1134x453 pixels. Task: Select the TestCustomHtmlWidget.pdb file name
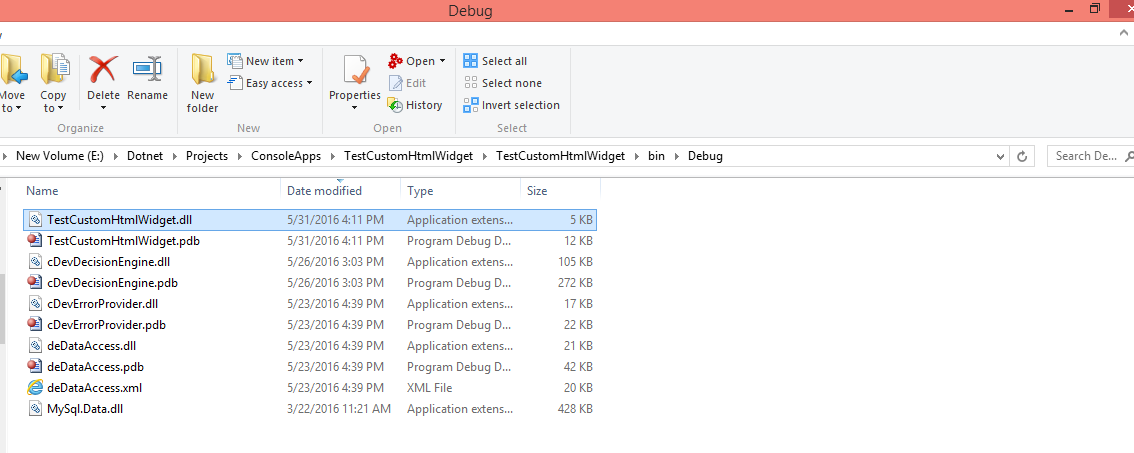123,241
